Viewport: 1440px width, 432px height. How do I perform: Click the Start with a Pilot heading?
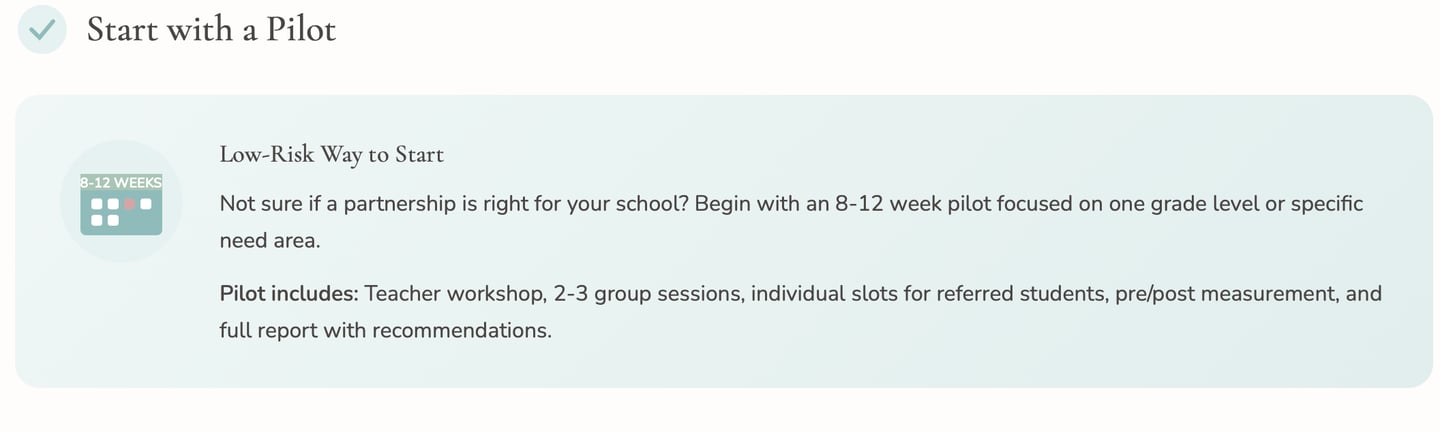click(211, 29)
